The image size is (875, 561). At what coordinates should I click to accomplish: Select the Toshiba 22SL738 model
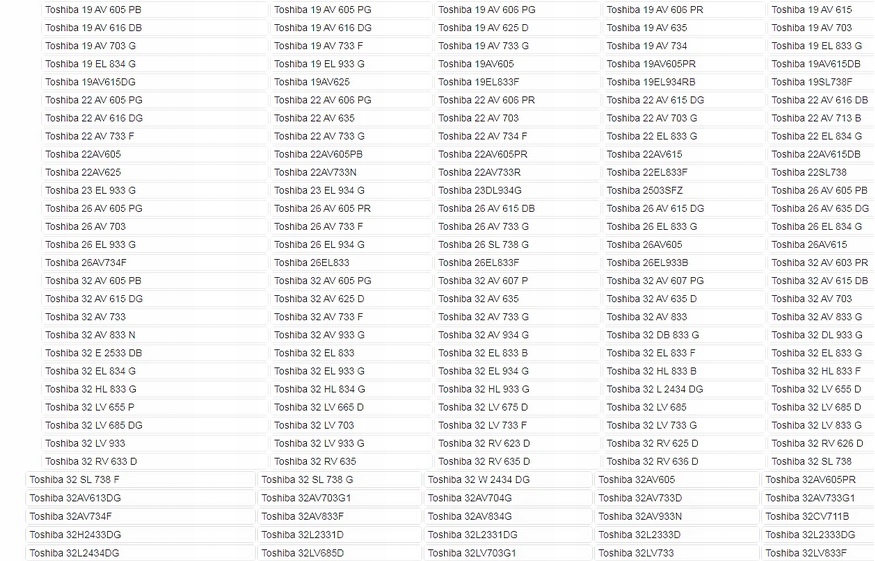[808, 172]
